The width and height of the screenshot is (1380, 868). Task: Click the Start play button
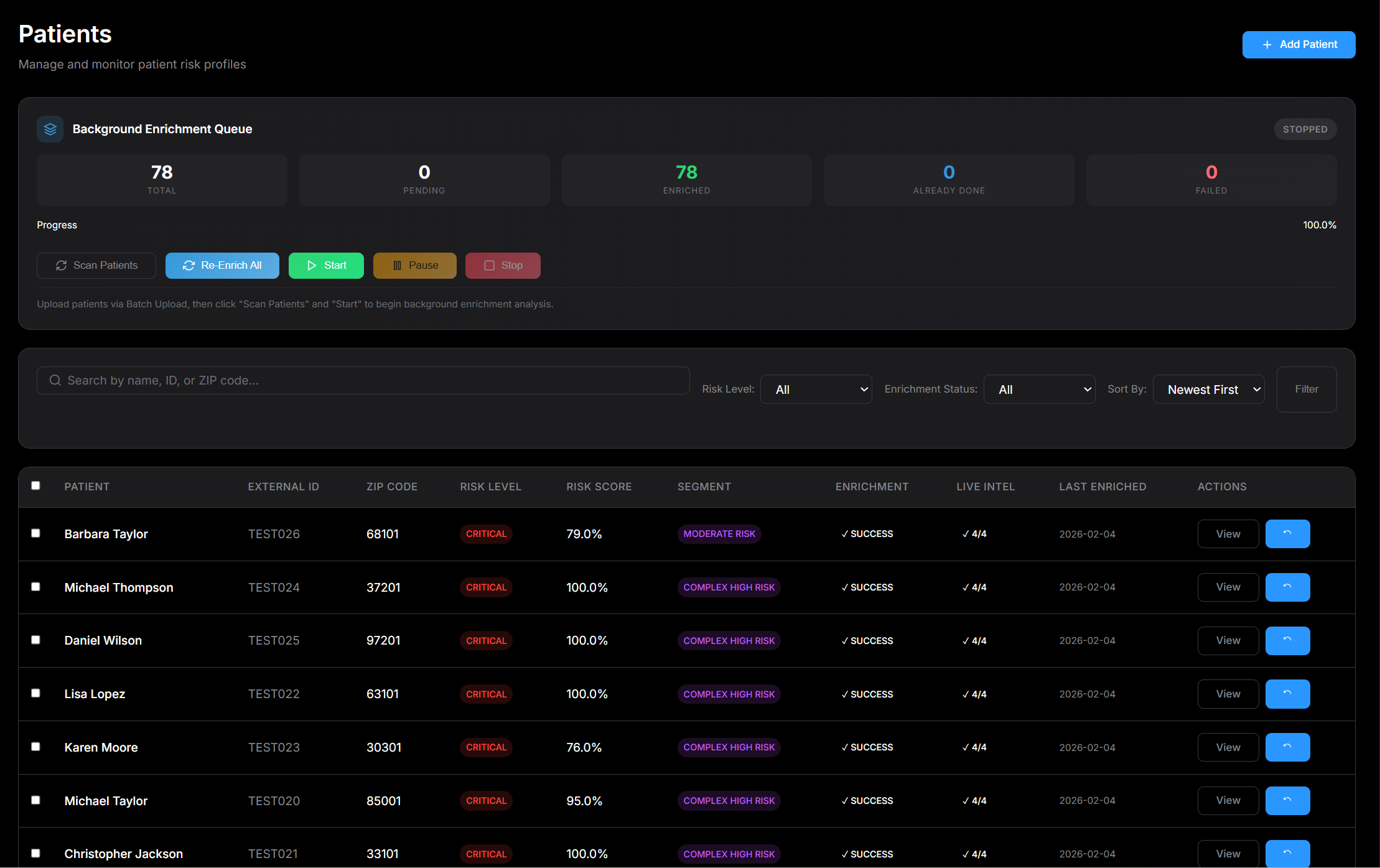coord(326,266)
